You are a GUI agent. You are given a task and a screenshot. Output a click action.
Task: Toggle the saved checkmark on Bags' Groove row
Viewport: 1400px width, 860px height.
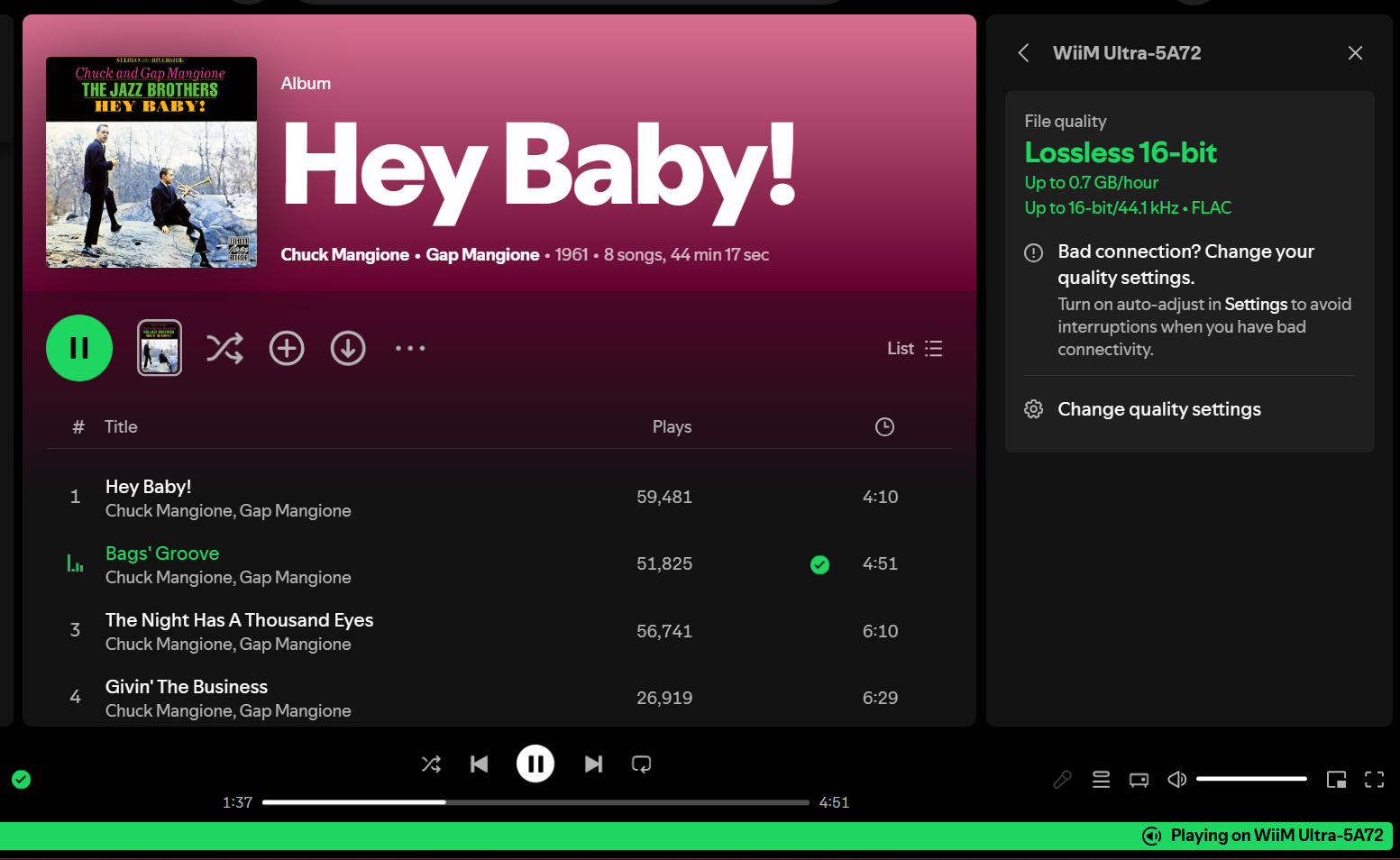click(819, 564)
